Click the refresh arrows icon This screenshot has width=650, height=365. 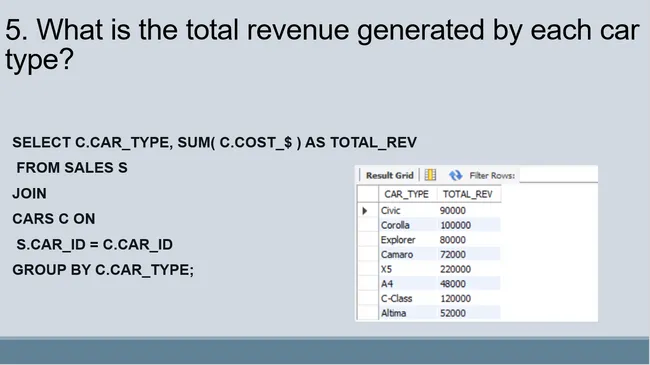455,175
